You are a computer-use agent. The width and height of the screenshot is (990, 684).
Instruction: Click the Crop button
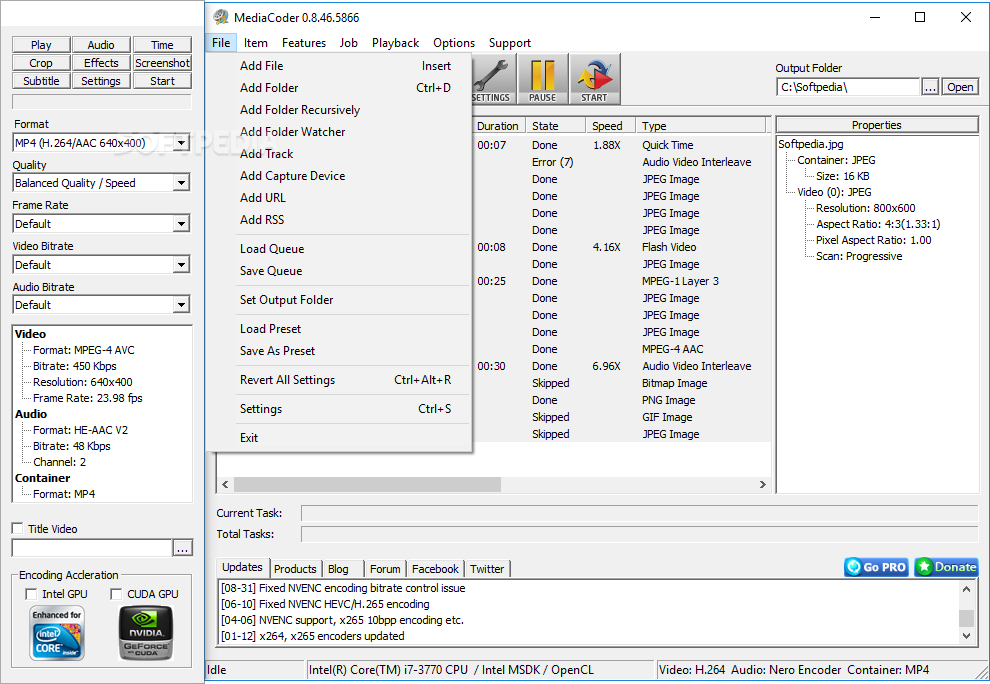click(41, 63)
